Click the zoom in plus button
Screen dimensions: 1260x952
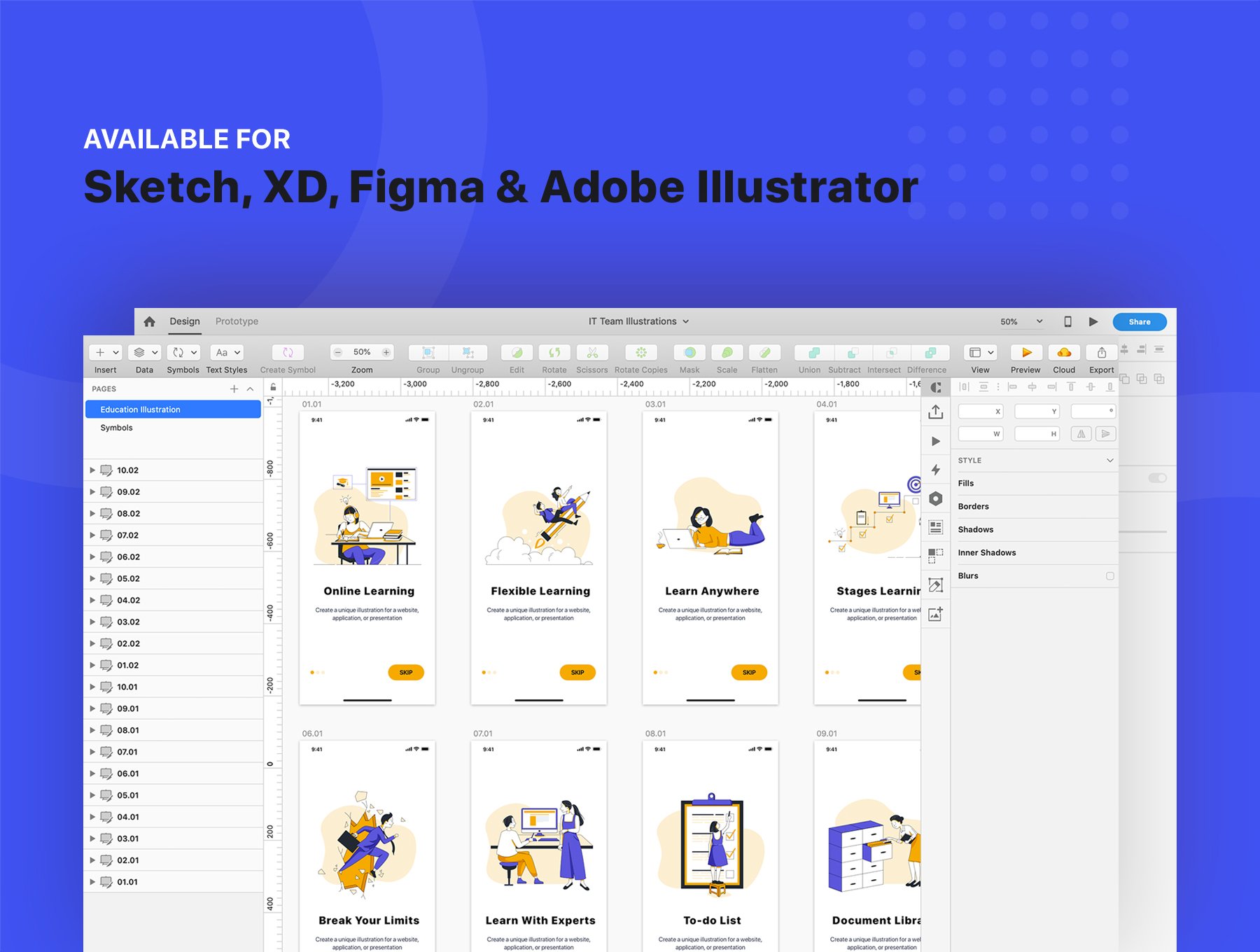pos(386,352)
